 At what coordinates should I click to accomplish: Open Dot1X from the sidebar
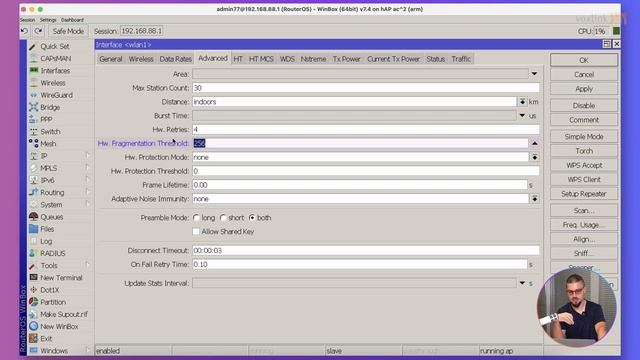point(49,290)
